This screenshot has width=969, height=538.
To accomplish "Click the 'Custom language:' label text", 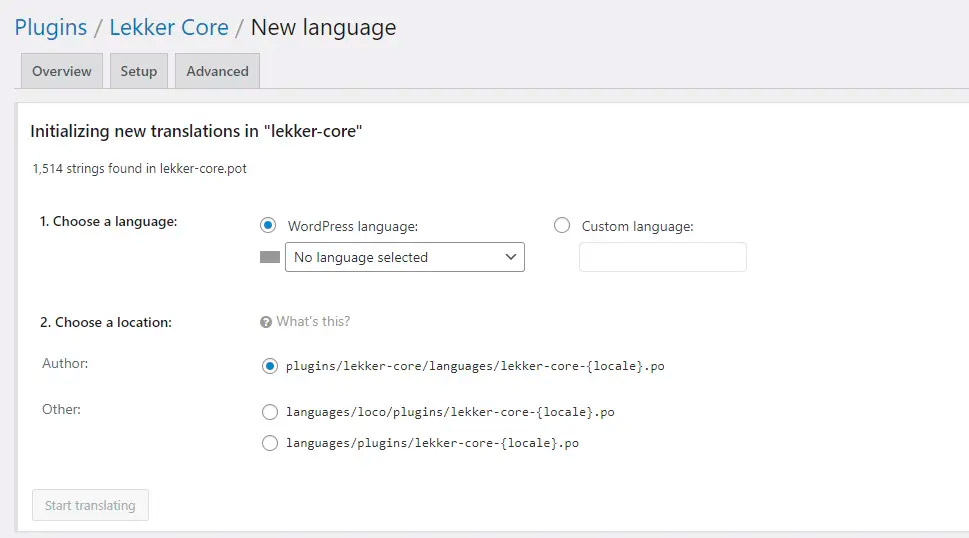I will pyautogui.click(x=637, y=226).
